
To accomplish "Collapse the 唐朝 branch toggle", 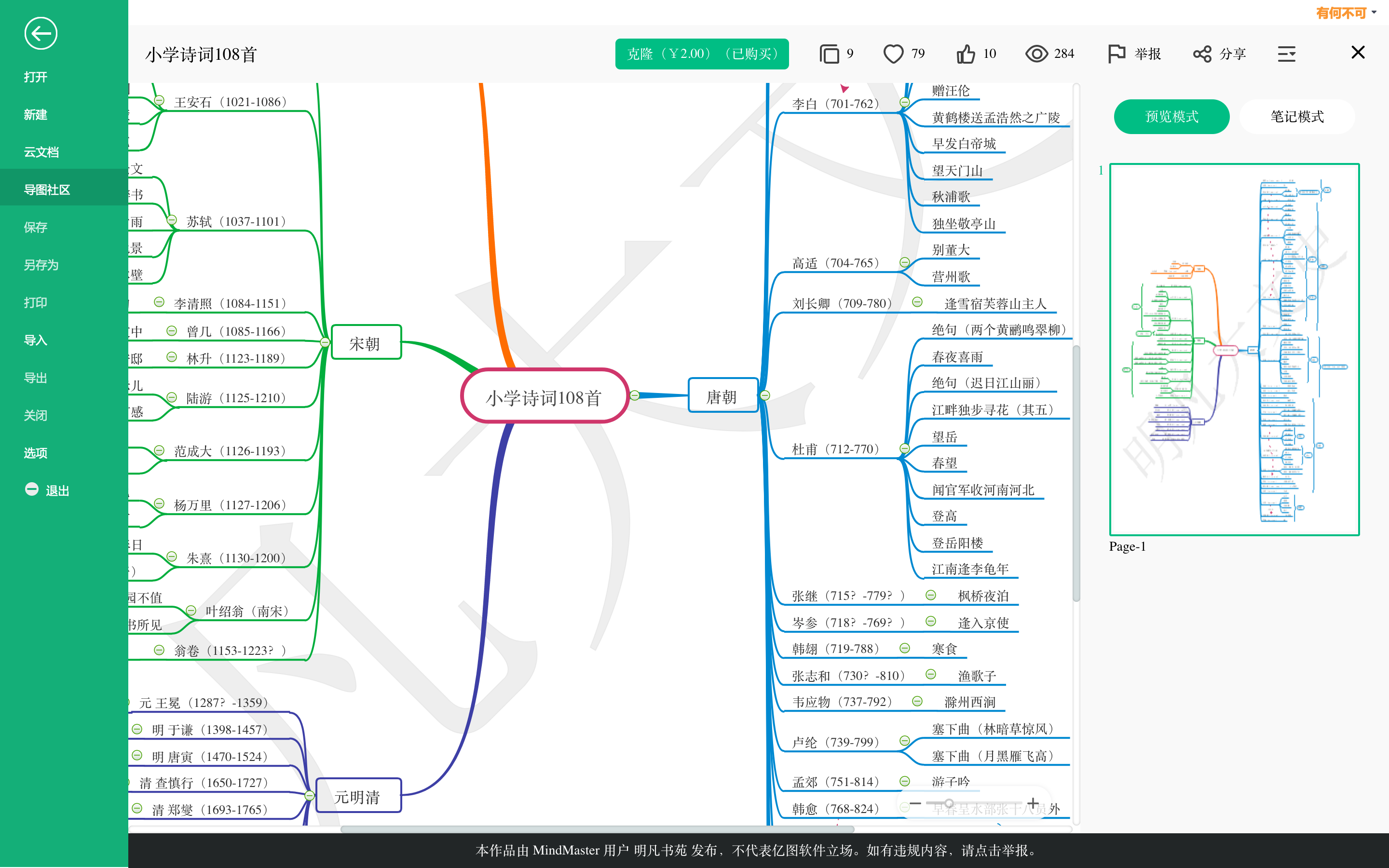I will point(764,395).
